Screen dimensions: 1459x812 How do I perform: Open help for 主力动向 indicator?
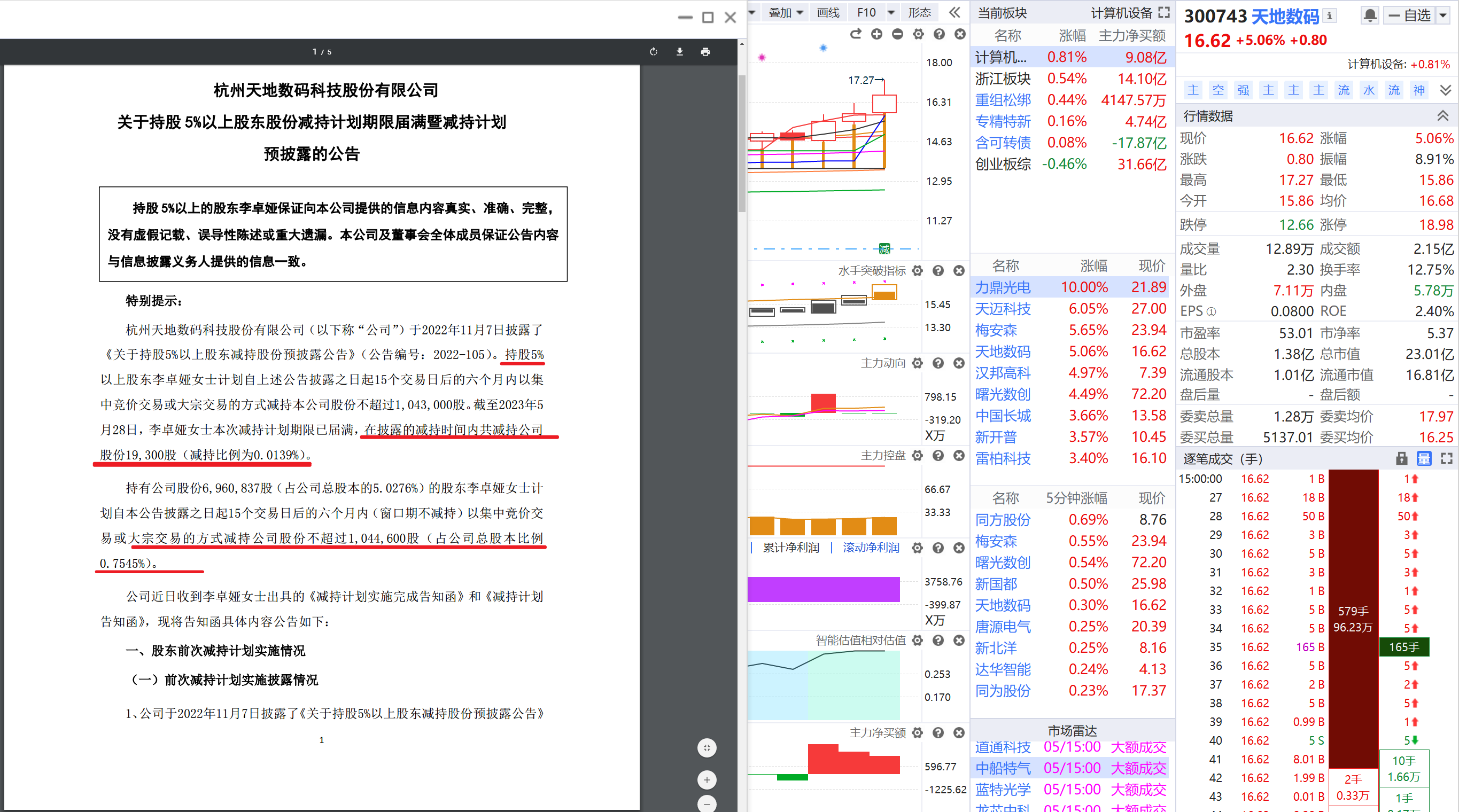pyautogui.click(x=938, y=363)
